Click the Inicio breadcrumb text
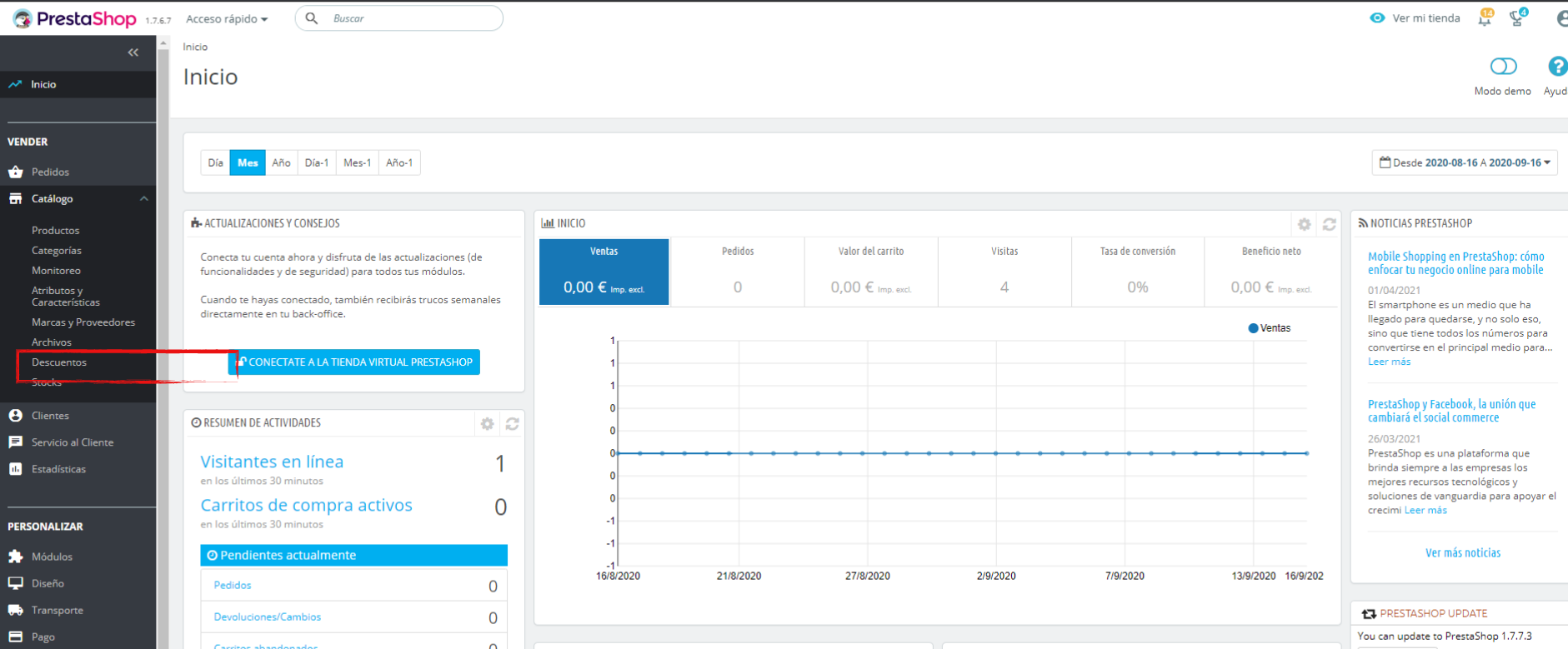 (195, 47)
